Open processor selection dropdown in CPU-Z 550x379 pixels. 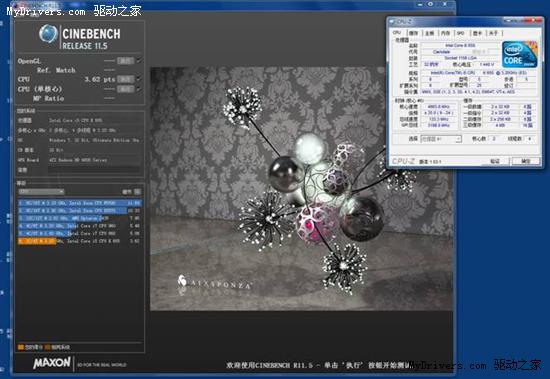(441, 139)
